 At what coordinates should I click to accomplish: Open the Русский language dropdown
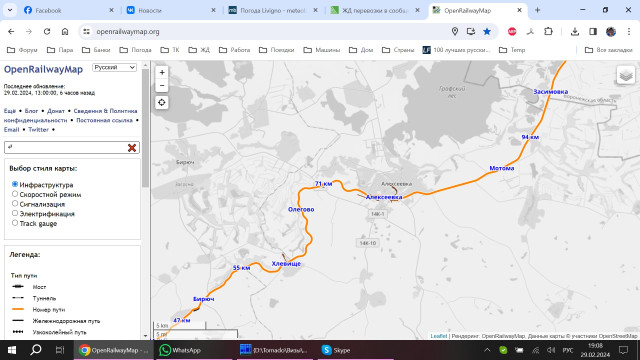(x=114, y=67)
